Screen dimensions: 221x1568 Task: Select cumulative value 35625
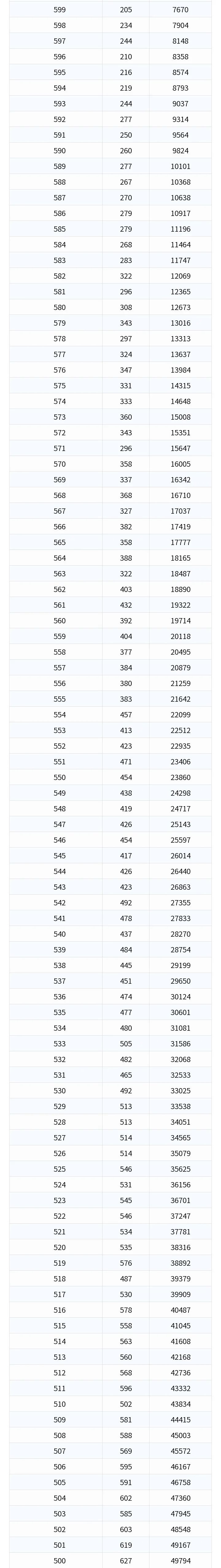[180, 1169]
